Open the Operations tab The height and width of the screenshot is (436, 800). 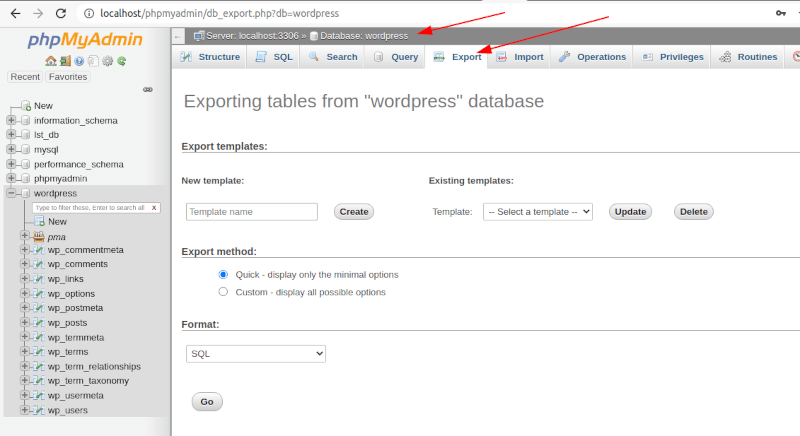pos(592,57)
